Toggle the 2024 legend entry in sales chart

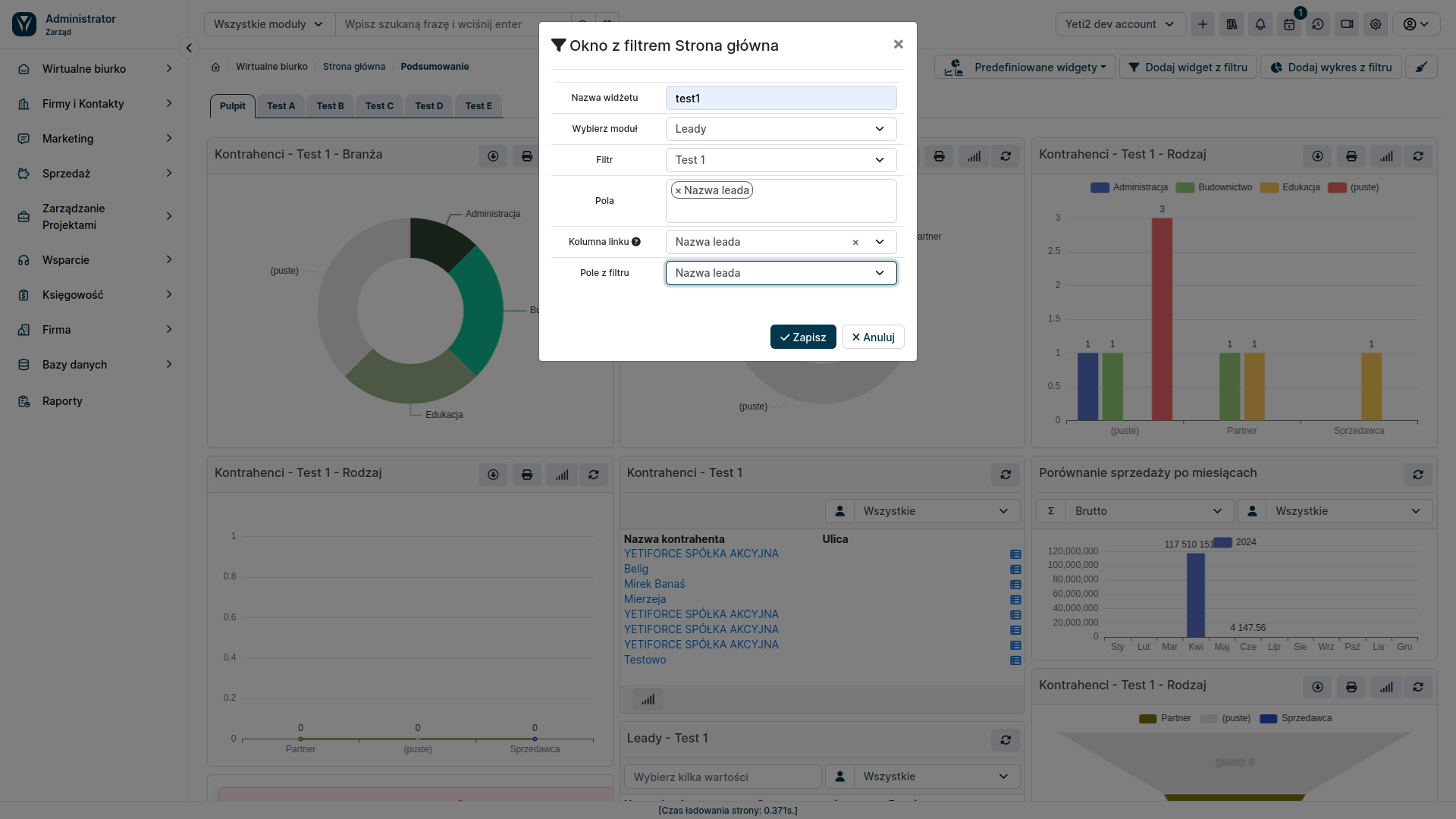pyautogui.click(x=1235, y=542)
